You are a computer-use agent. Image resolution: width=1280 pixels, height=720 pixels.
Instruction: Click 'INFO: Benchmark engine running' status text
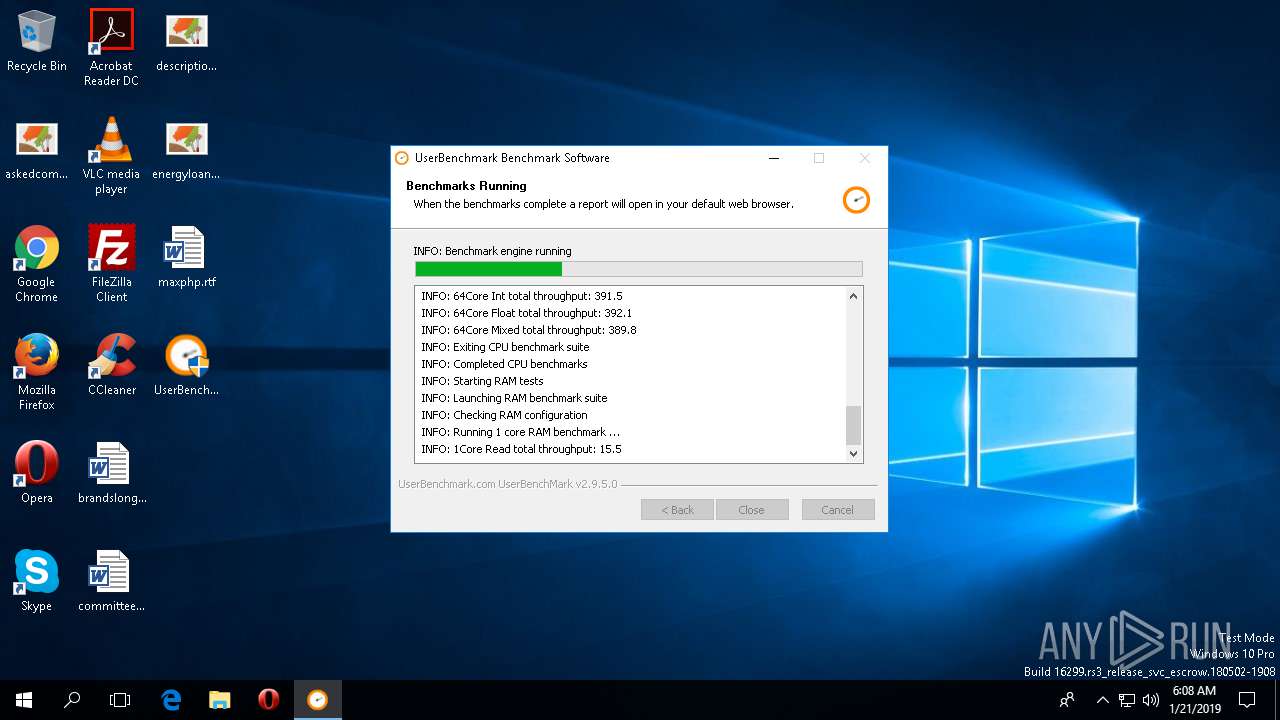point(492,251)
